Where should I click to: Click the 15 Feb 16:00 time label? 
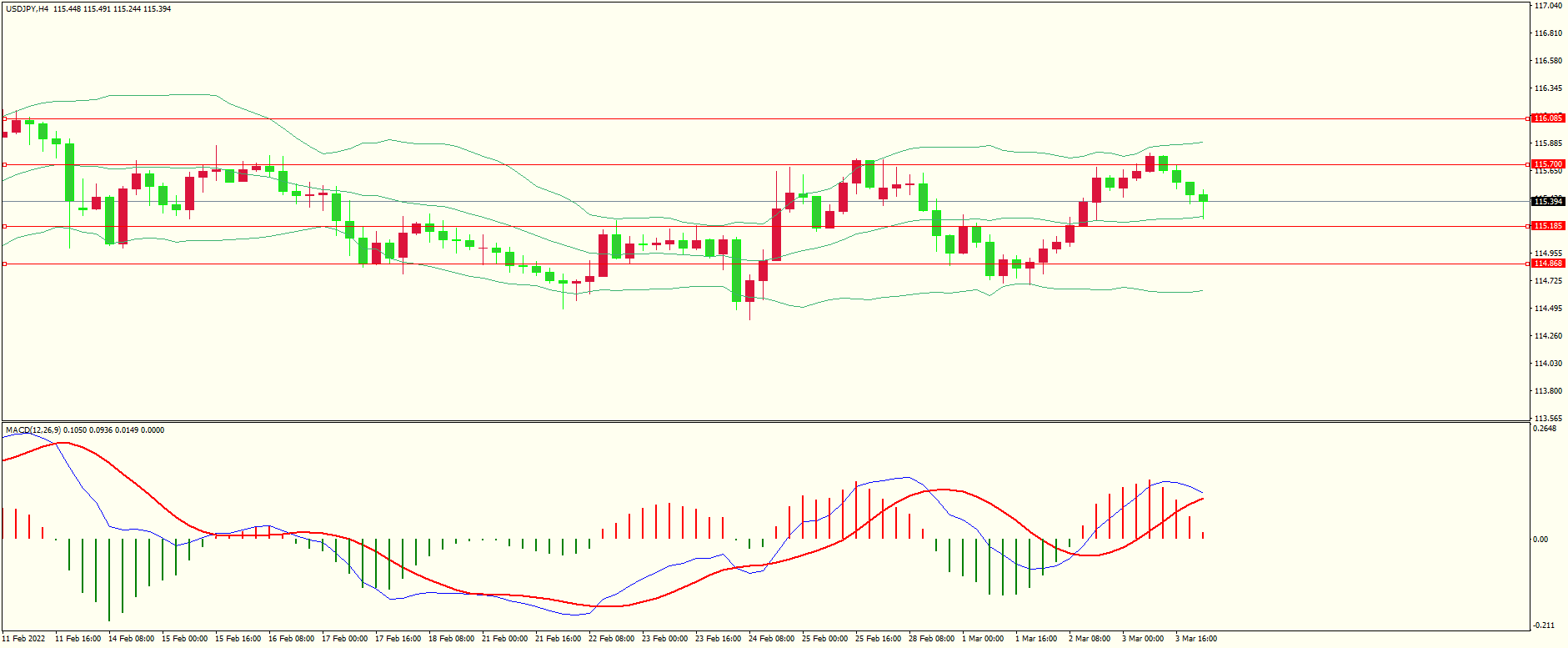coord(238,639)
